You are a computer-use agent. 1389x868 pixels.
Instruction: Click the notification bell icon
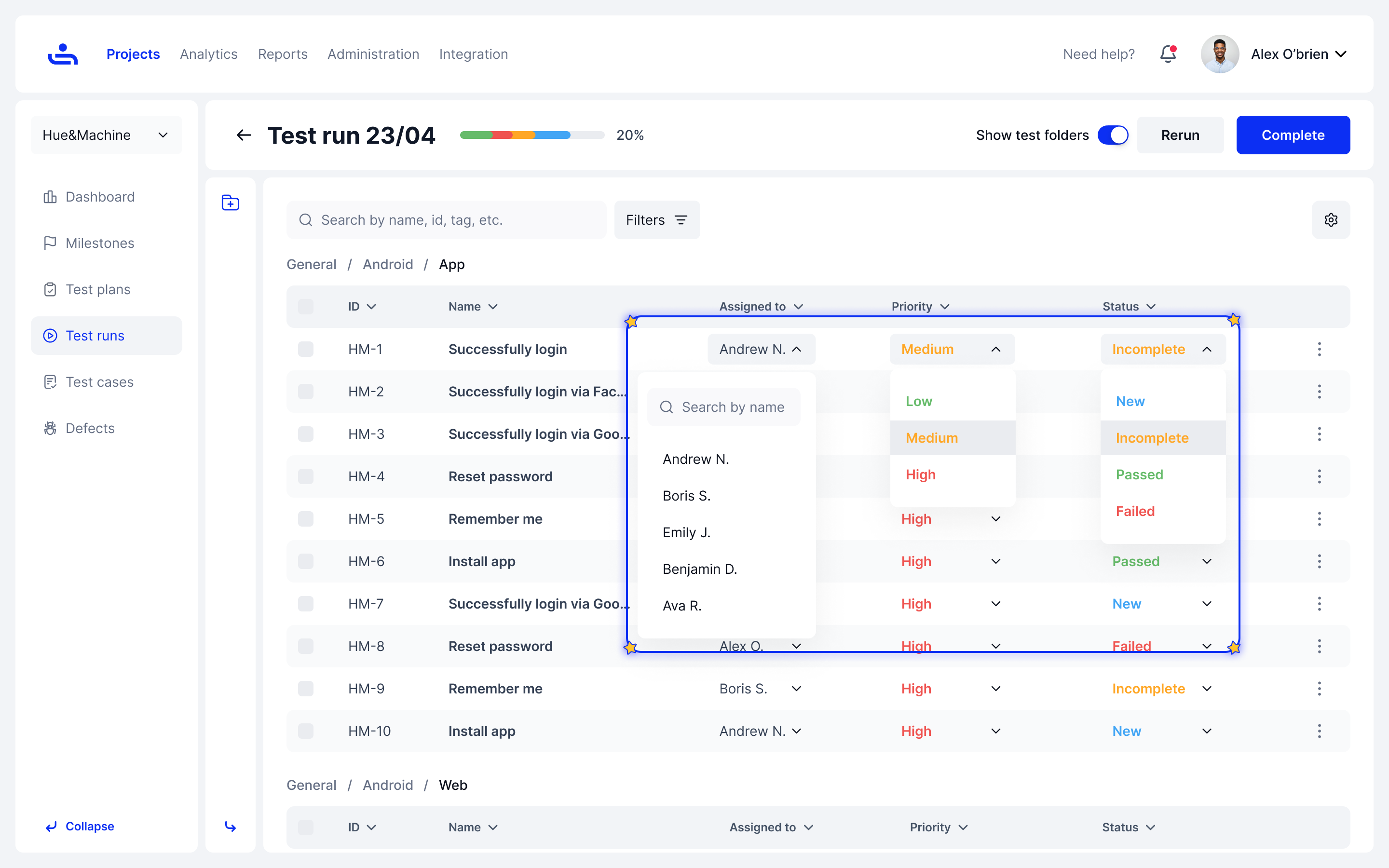click(x=1168, y=54)
